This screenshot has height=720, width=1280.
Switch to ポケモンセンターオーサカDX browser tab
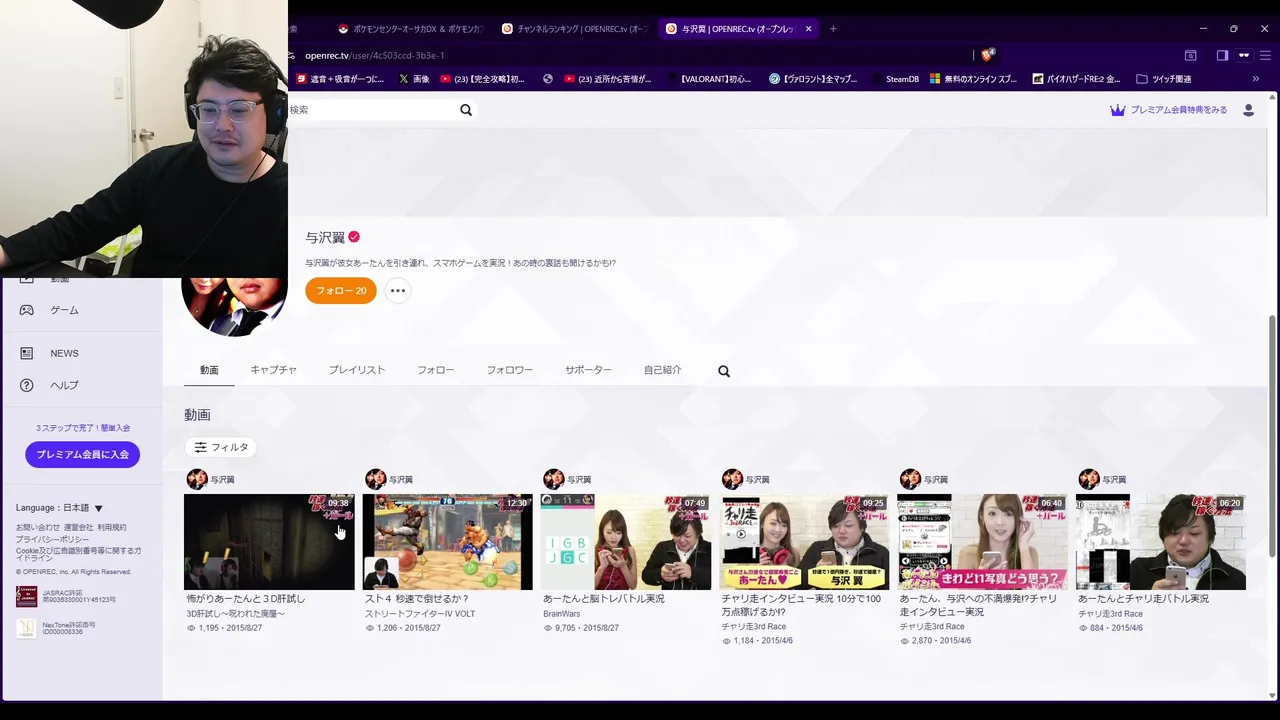(410, 29)
